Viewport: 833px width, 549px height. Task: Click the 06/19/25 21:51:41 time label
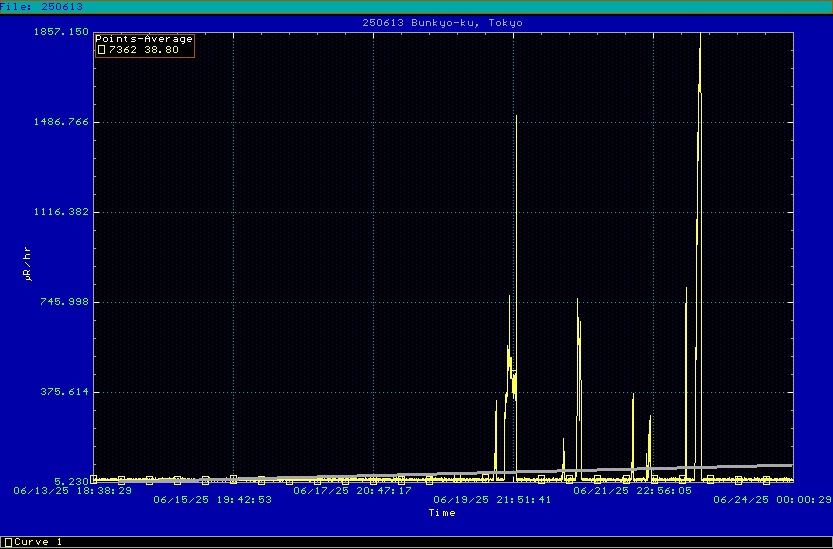click(492, 501)
